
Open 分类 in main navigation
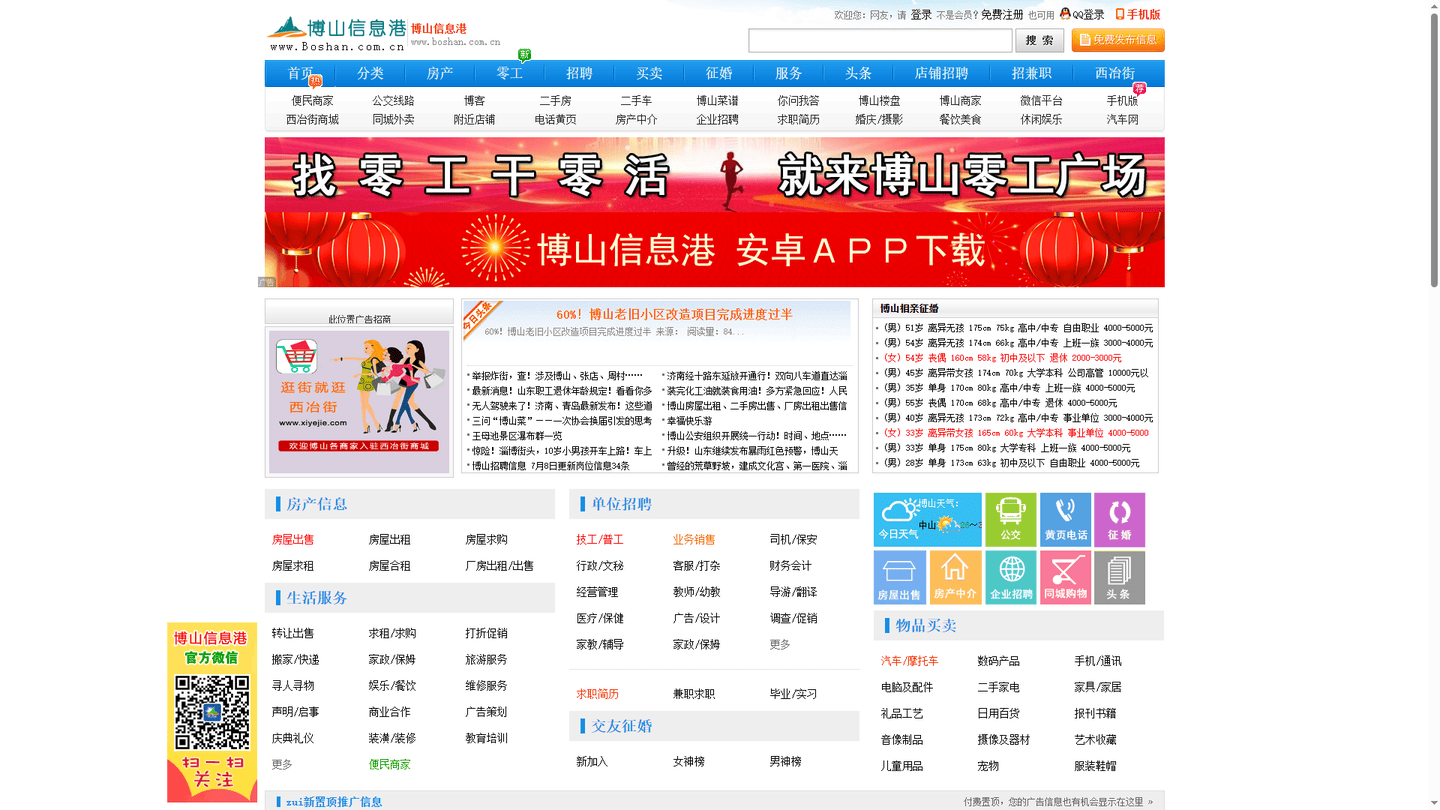(x=370, y=73)
